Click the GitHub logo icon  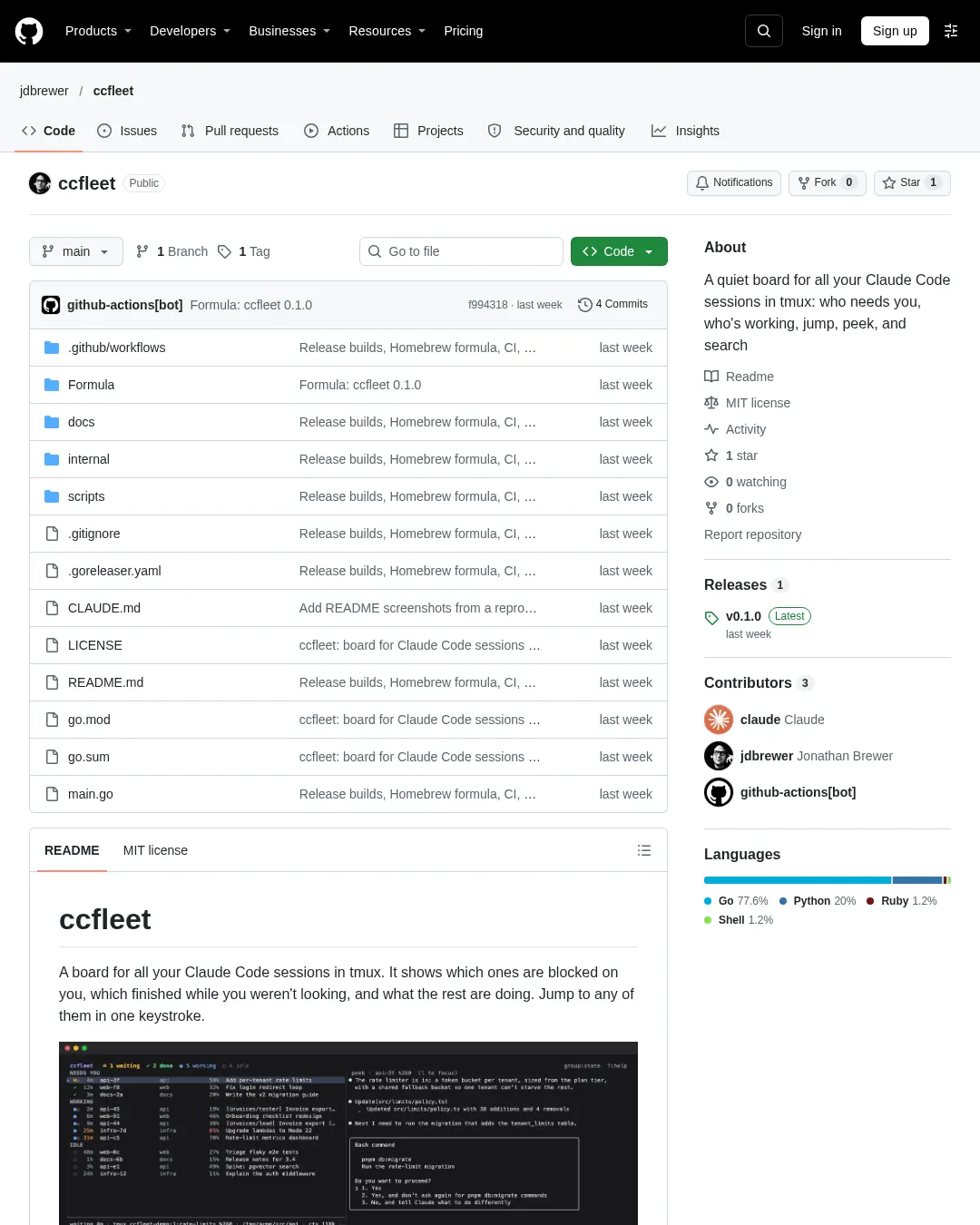click(x=29, y=31)
